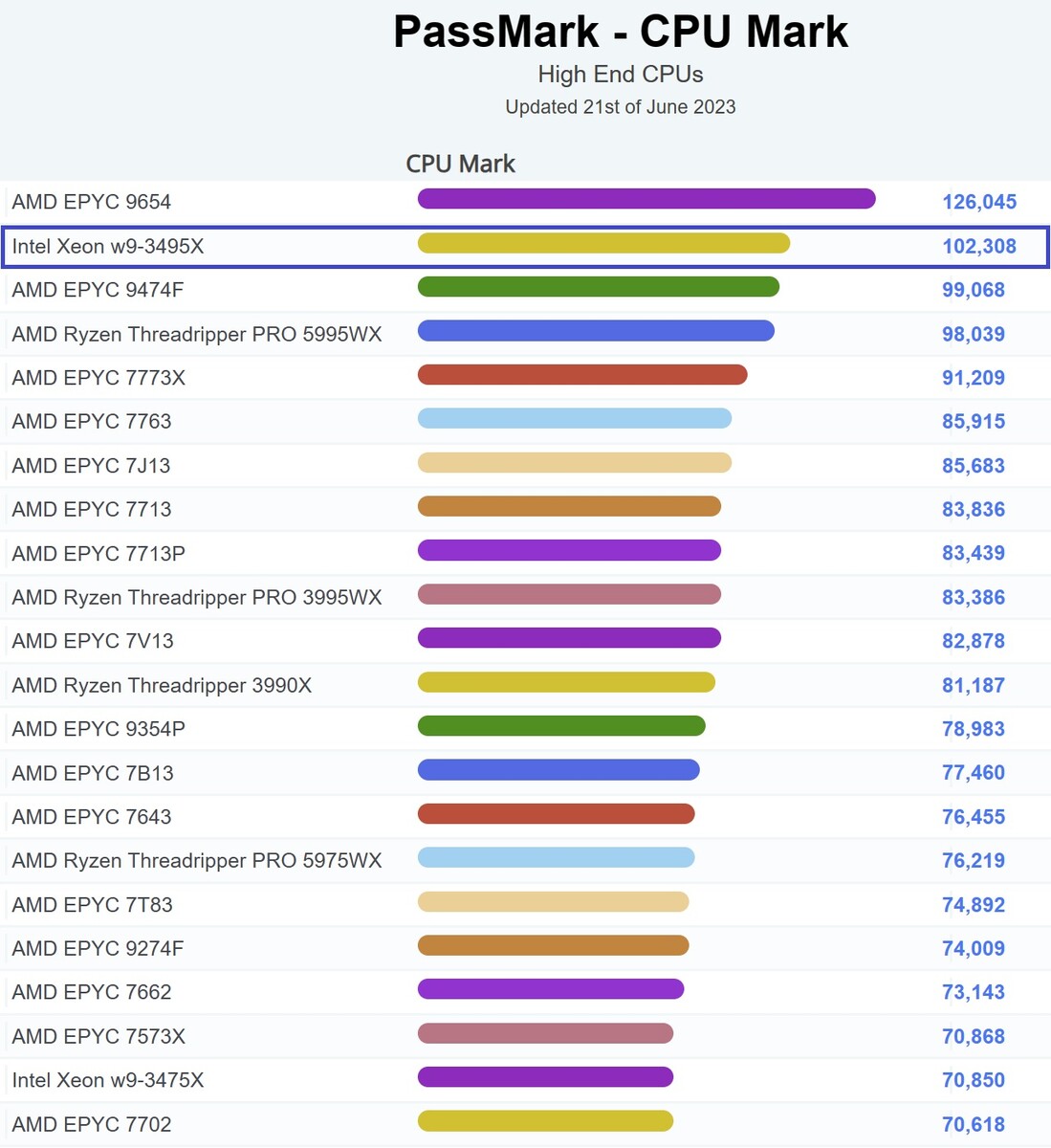Open AMD Ryzen Threadripper PRO 3995WX link
Image resolution: width=1051 pixels, height=1148 pixels.
[x=197, y=597]
